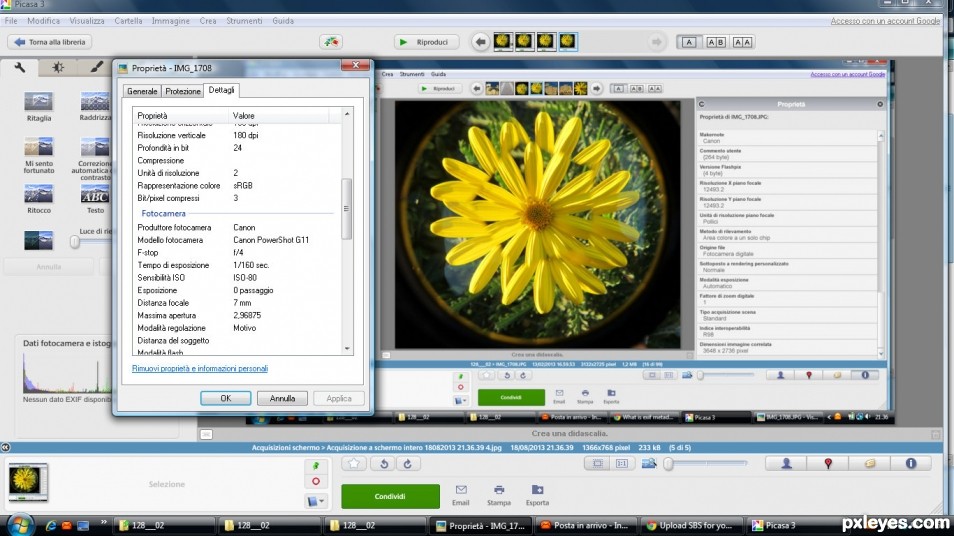
Task: Click the leaf-shaped toolbar icon
Action: 330,42
